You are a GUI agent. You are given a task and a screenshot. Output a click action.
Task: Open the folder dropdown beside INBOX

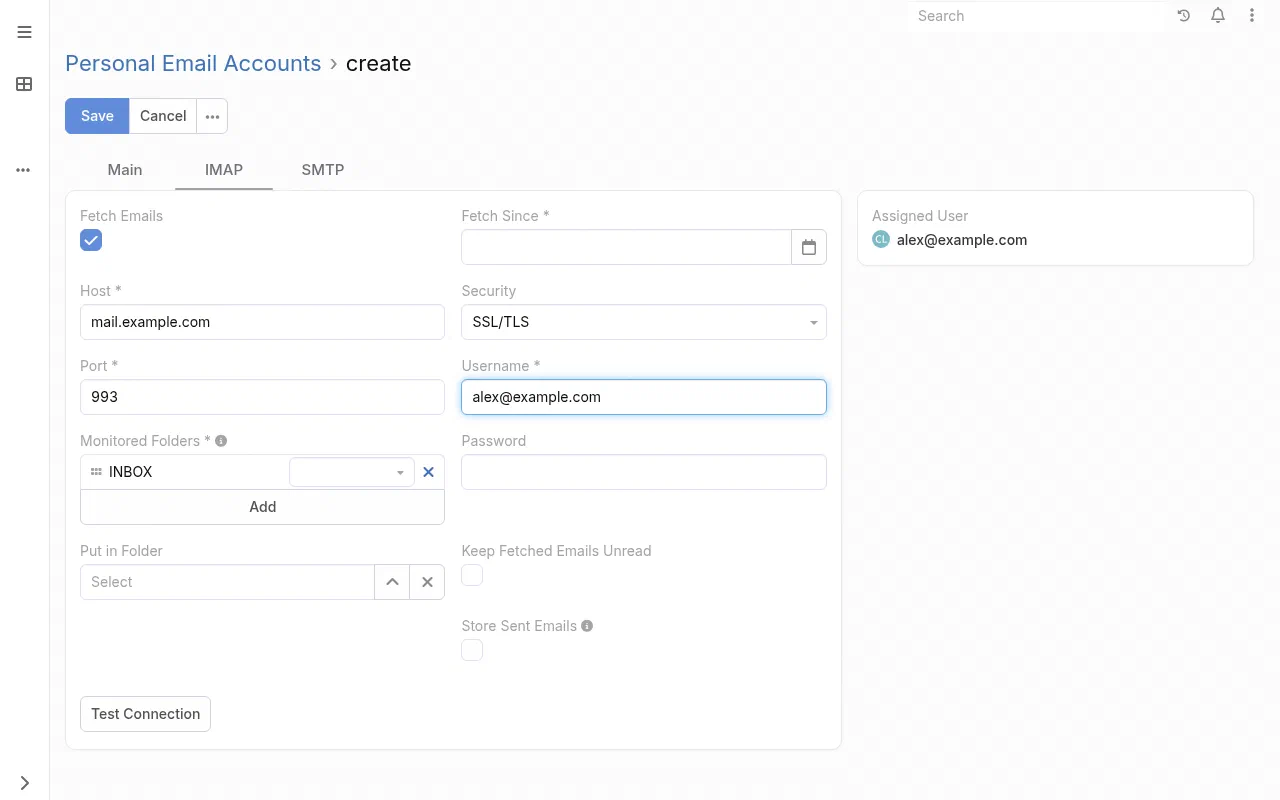[352, 472]
